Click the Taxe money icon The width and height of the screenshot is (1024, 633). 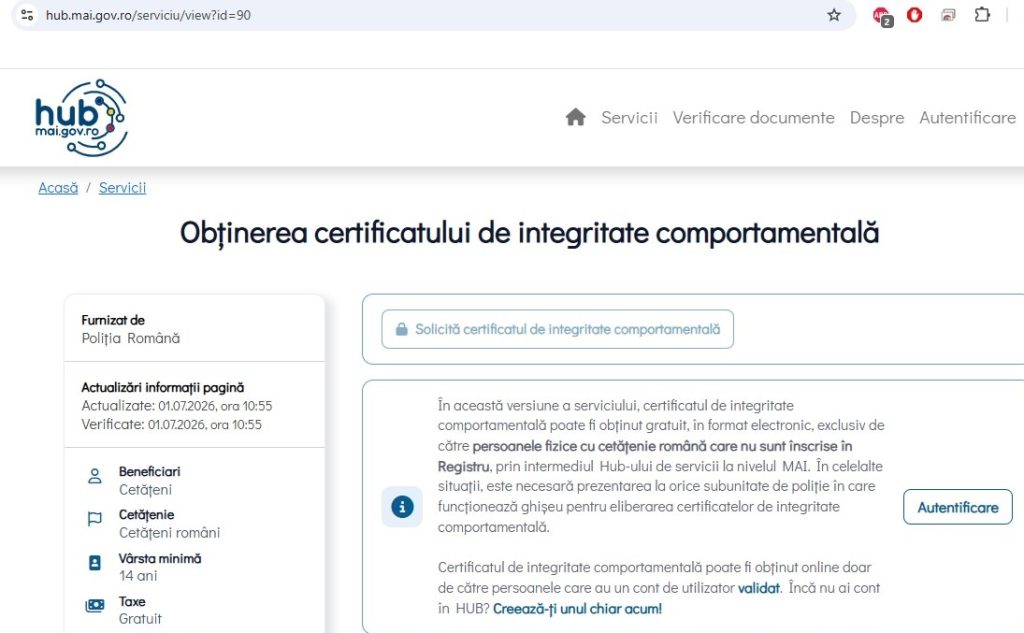[95, 606]
